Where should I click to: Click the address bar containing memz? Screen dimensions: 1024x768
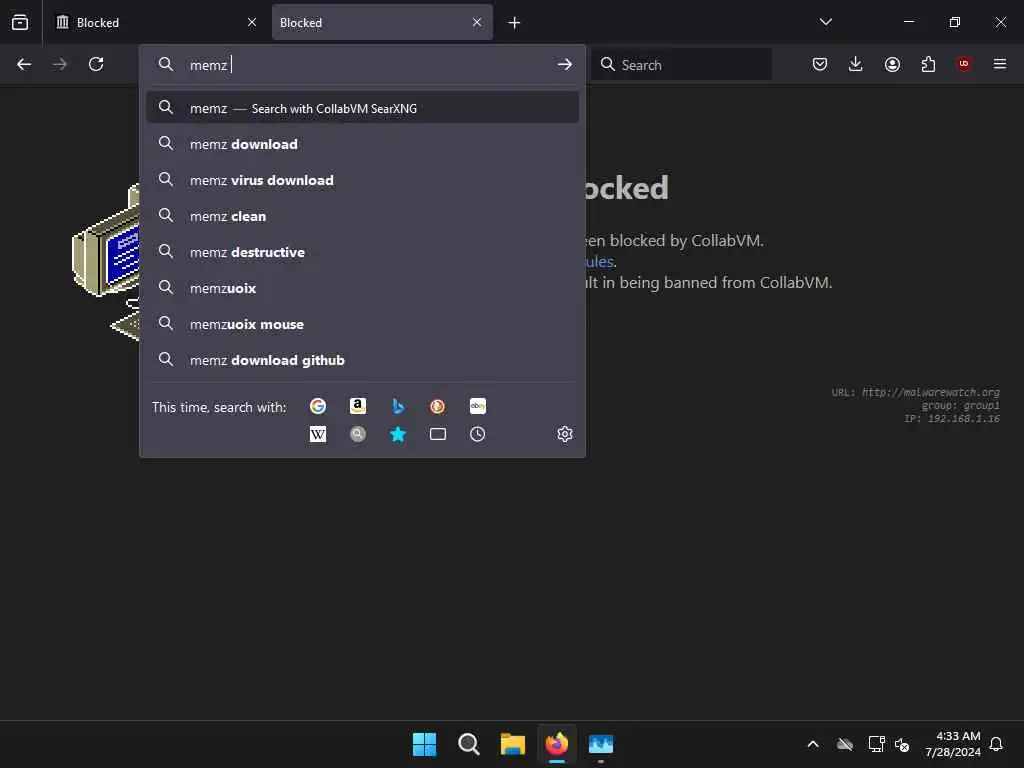[362, 65]
